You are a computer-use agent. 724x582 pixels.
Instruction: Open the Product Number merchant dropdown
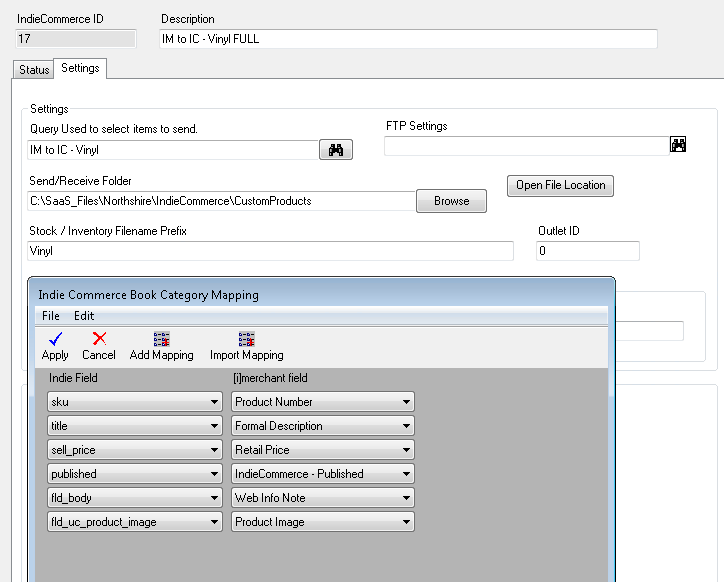[323, 402]
